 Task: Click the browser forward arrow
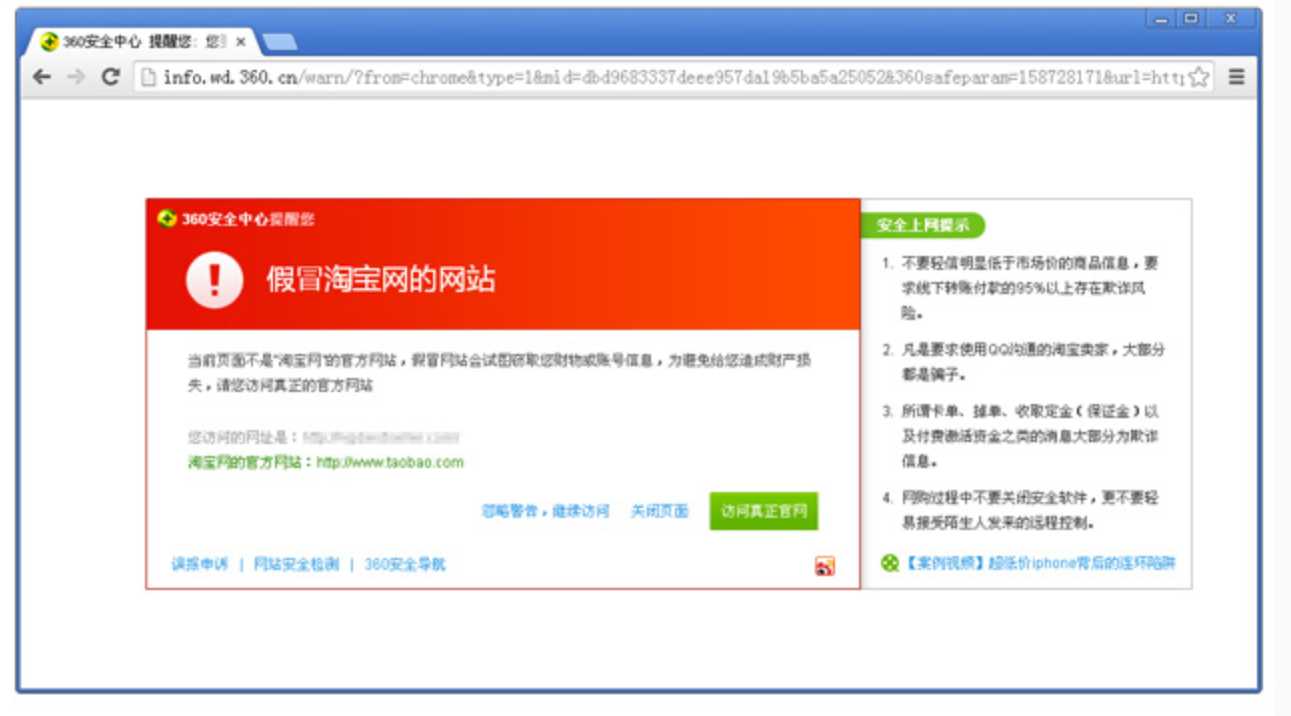(76, 77)
